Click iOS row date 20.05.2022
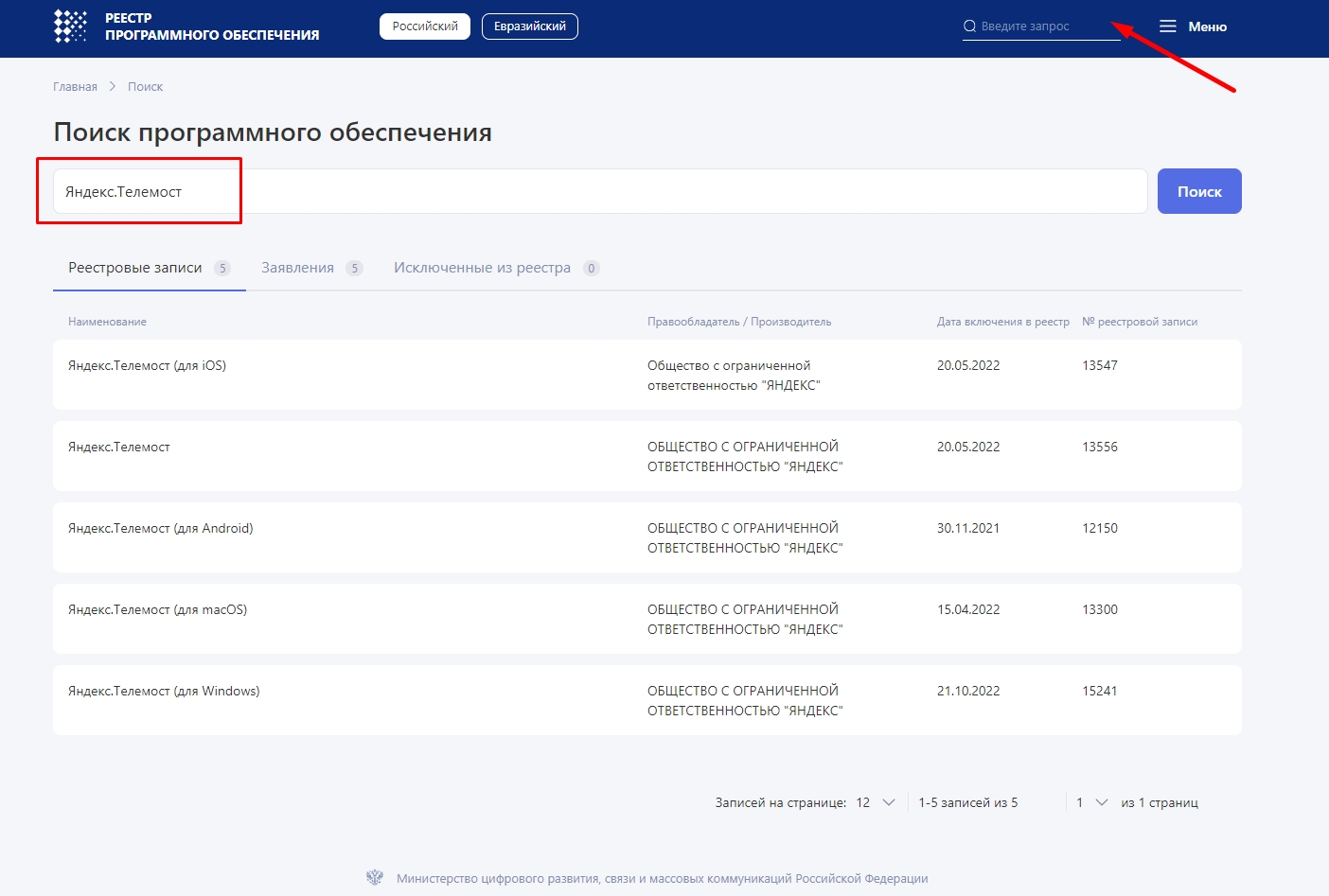The height and width of the screenshot is (896, 1329). pos(968,365)
